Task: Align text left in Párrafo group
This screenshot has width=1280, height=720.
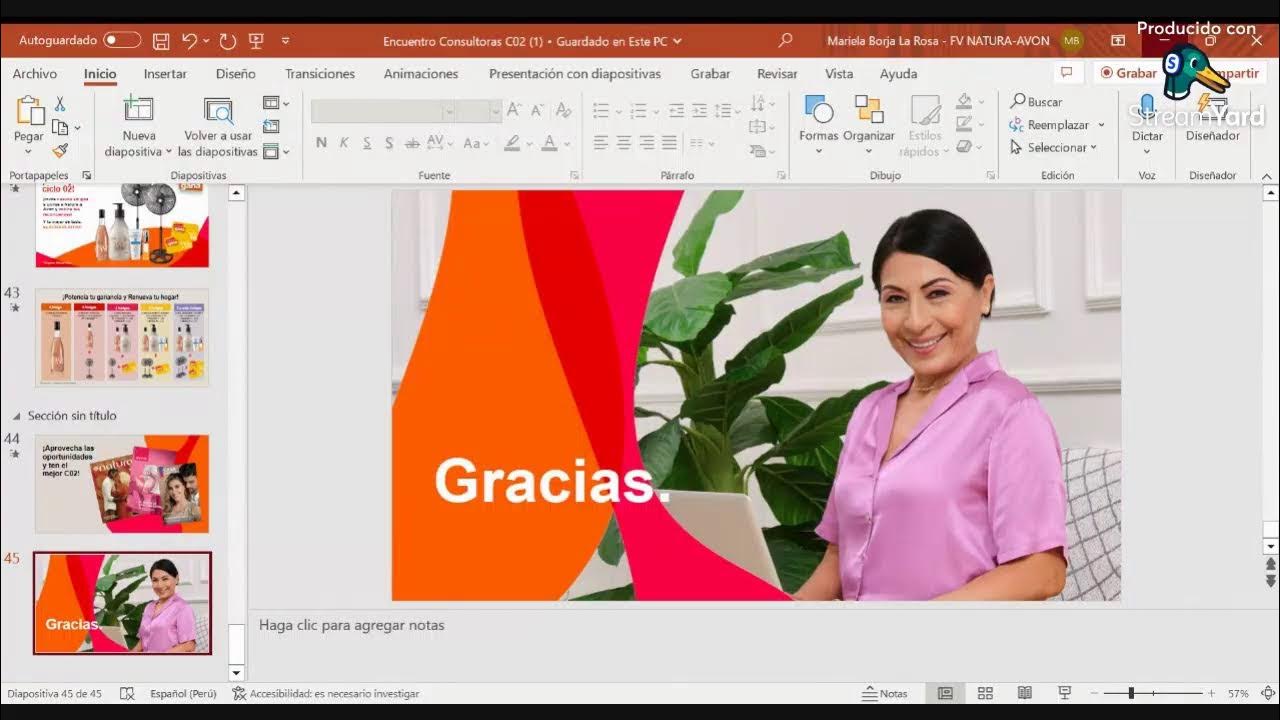Action: pyautogui.click(x=600, y=143)
